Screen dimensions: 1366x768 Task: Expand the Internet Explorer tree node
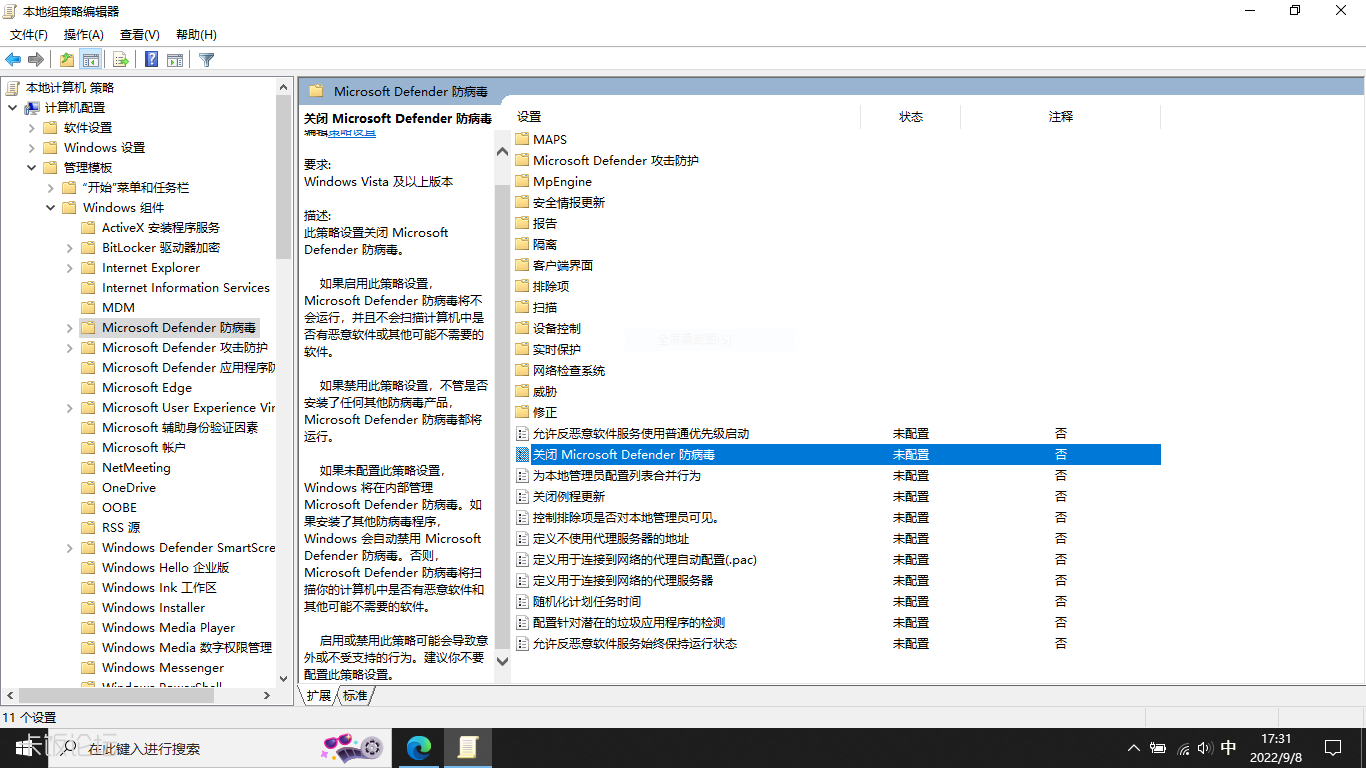tap(70, 268)
